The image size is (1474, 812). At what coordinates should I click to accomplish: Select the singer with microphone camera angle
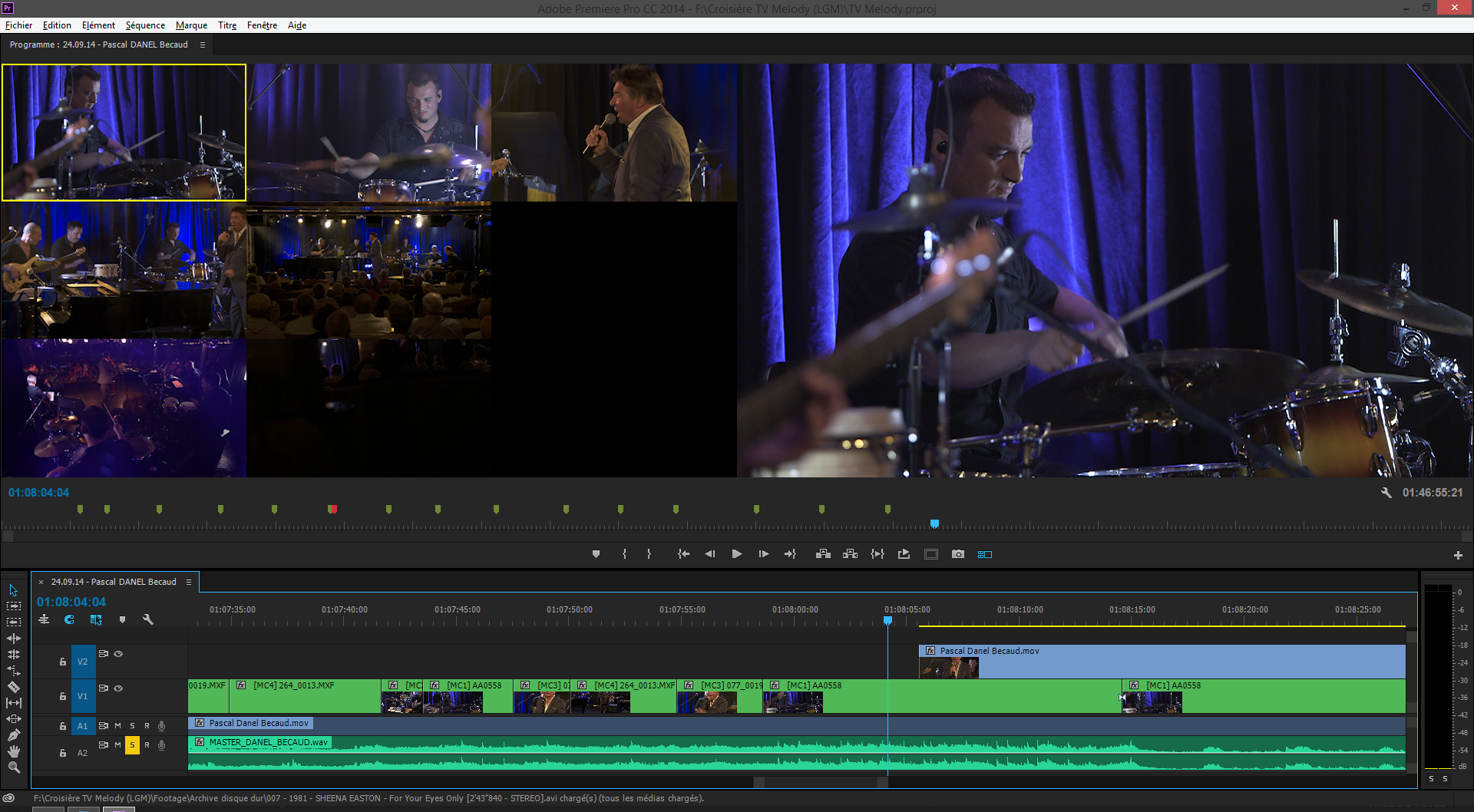point(614,133)
